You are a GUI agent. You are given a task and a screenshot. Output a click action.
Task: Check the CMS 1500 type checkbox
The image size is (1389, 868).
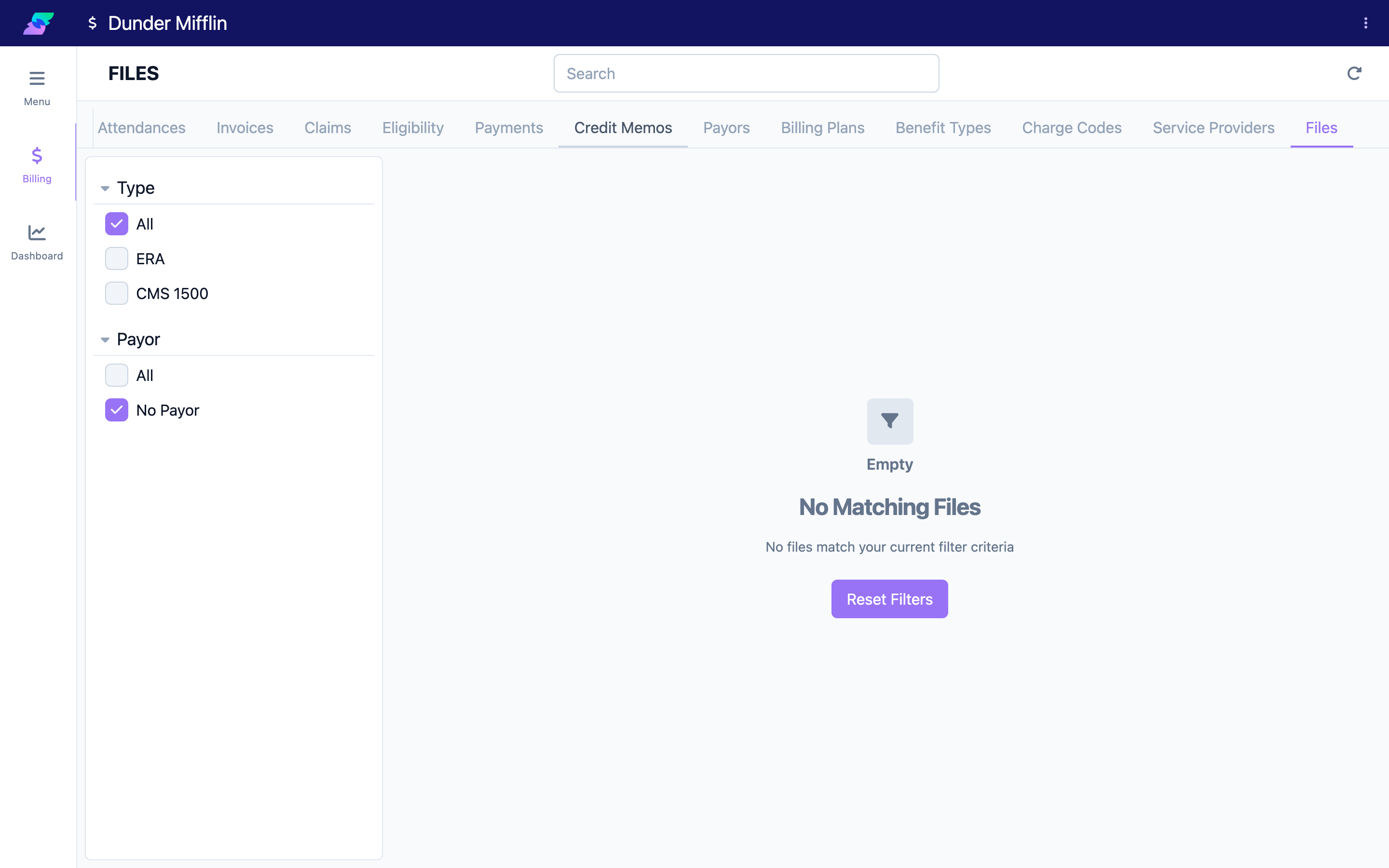tap(117, 293)
